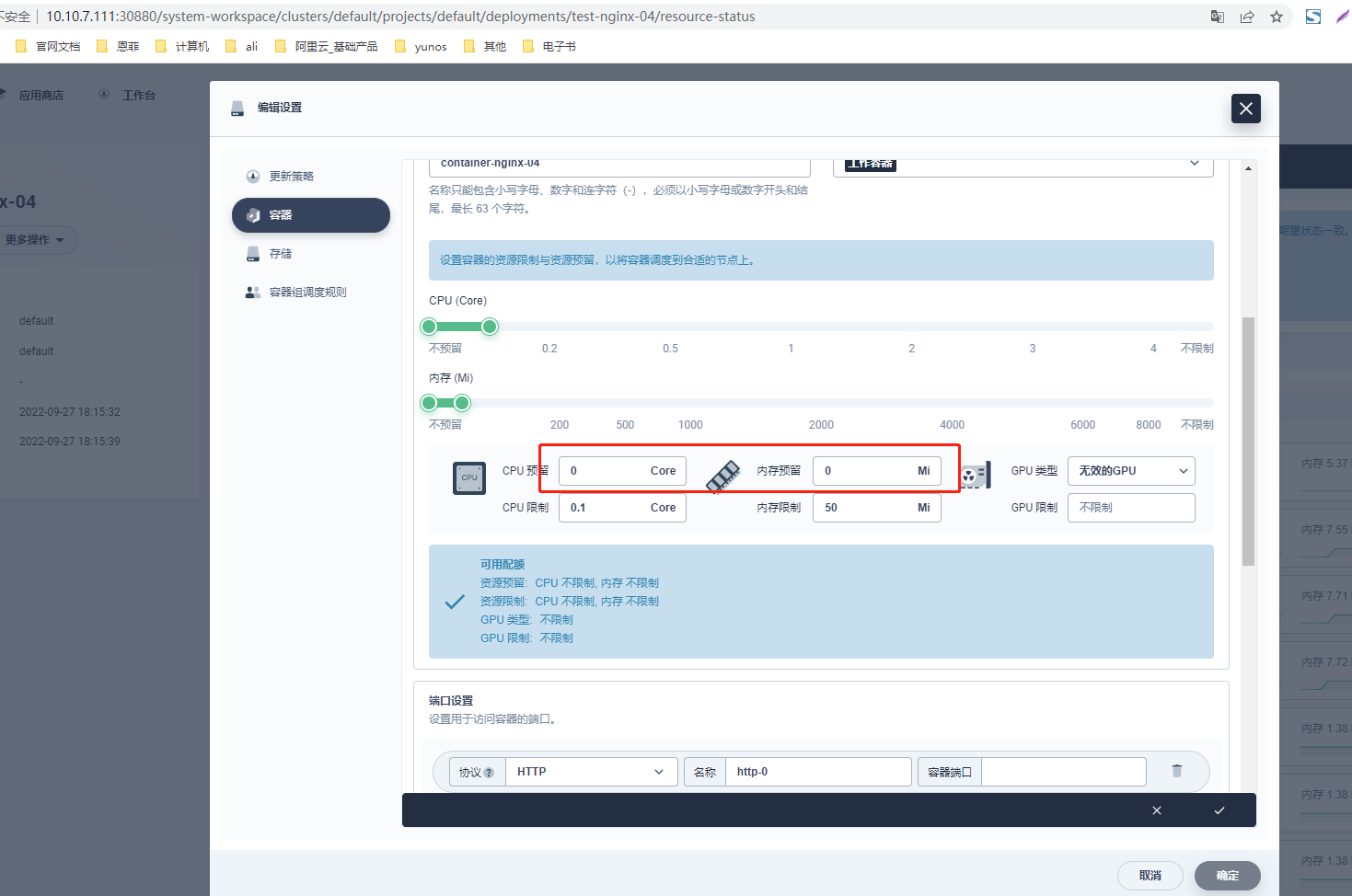The image size is (1352, 896).
Task: Select the CPU resource icon
Action: click(469, 478)
